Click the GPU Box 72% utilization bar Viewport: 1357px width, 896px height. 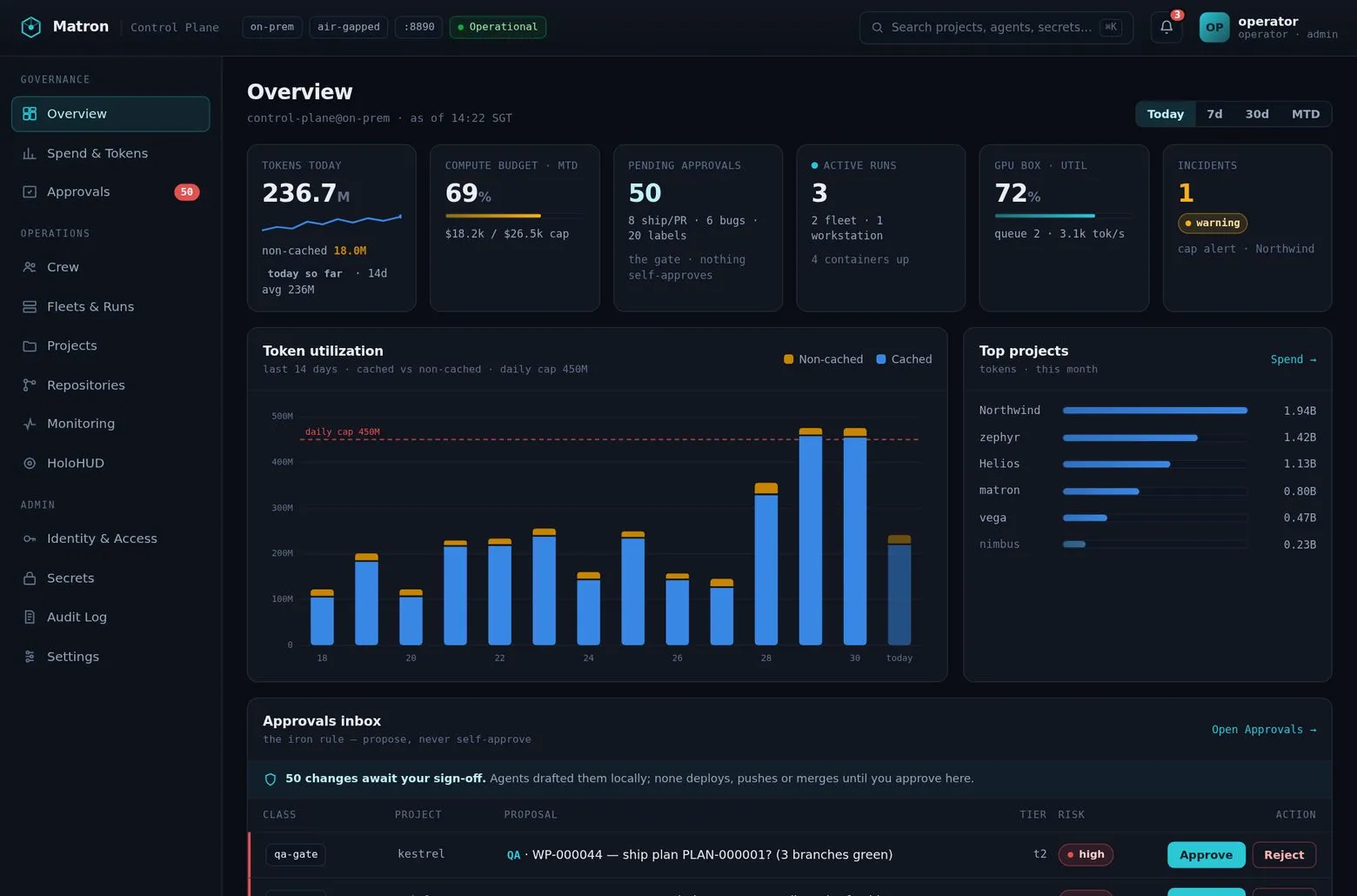click(x=1063, y=216)
